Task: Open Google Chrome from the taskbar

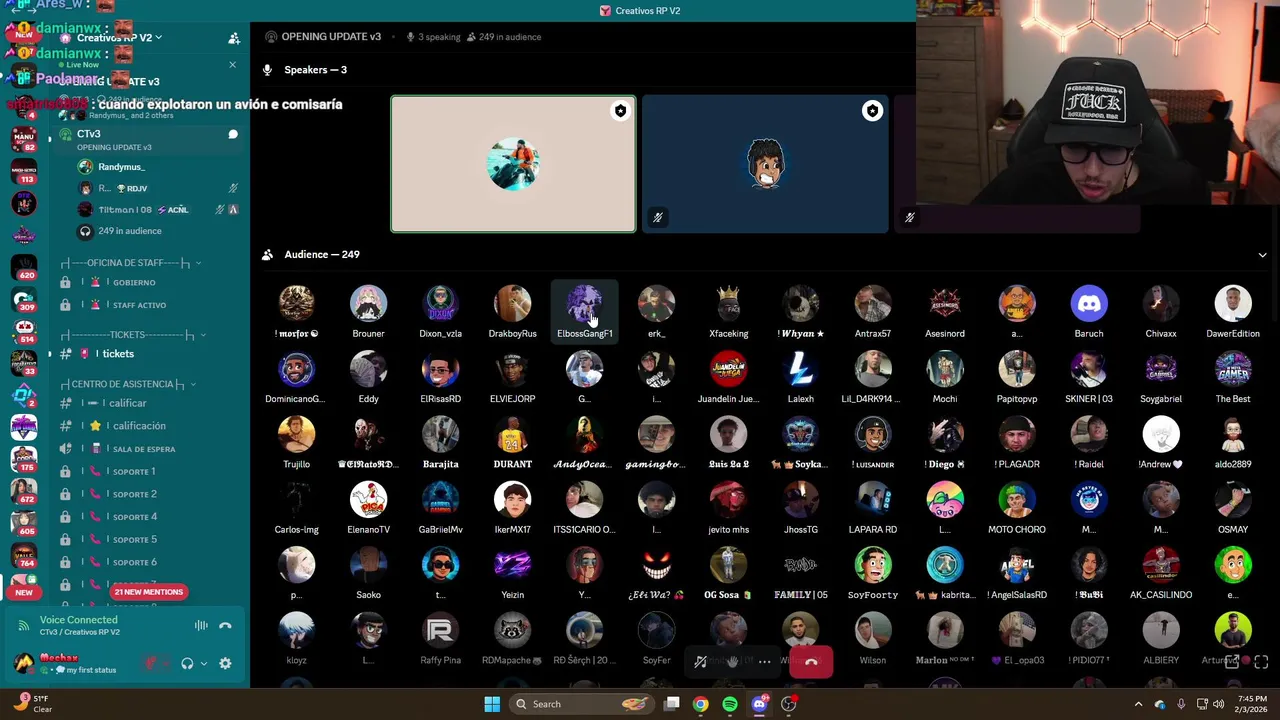Action: click(x=700, y=704)
